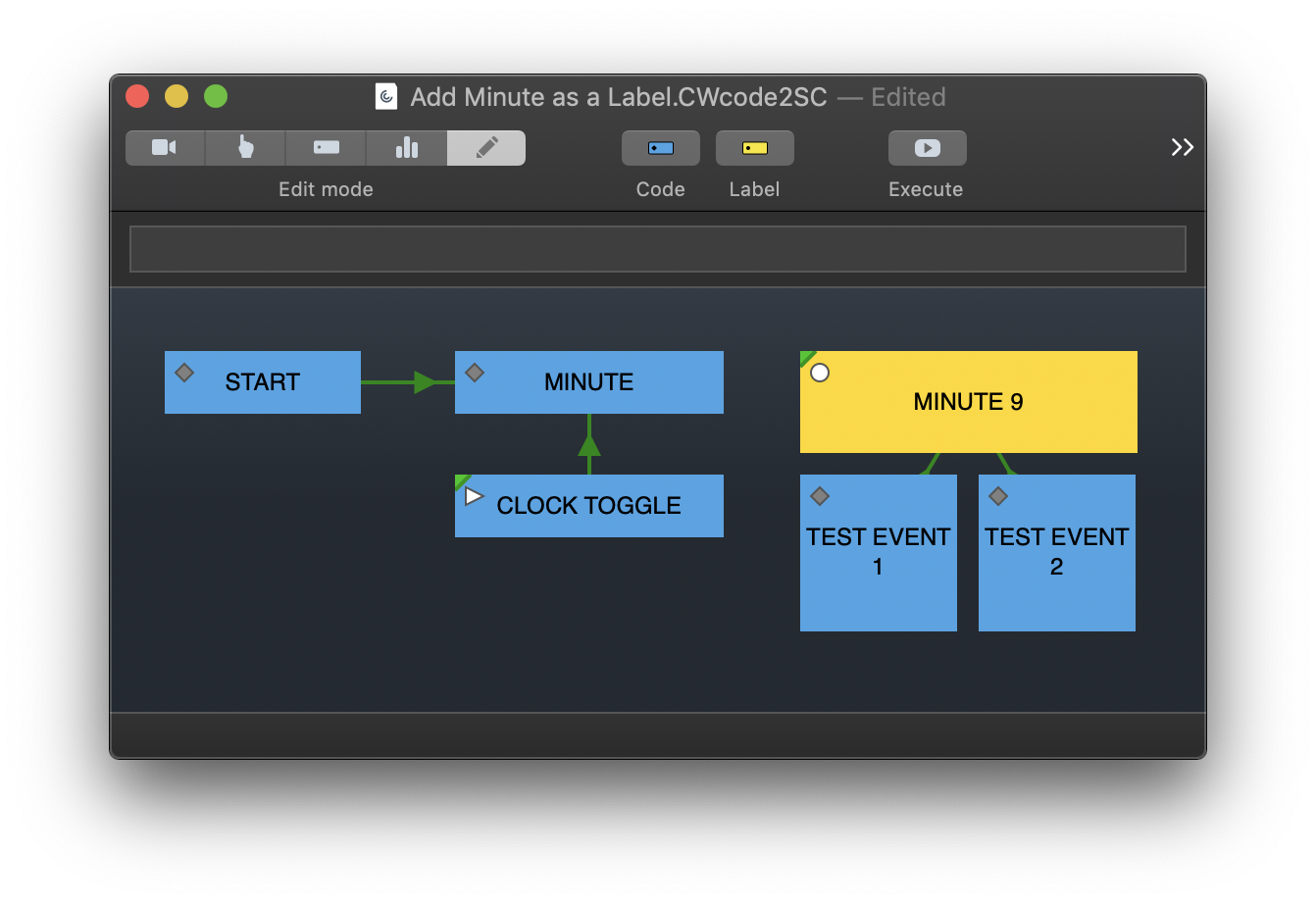Click the circle marker on MINUTE 9
1316x904 pixels.
point(820,373)
